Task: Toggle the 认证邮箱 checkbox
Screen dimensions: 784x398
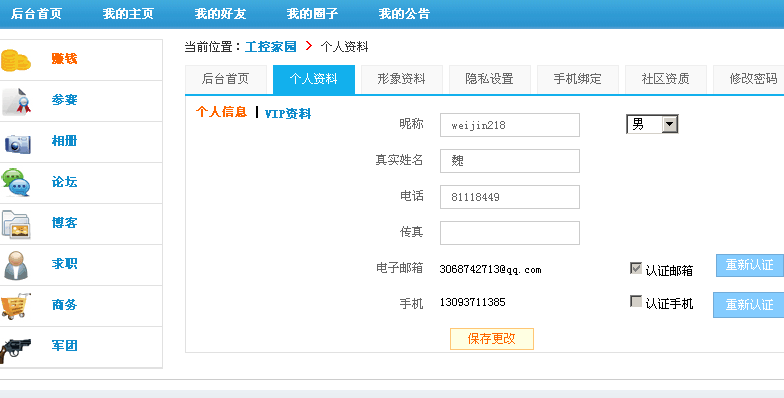Action: tap(636, 268)
